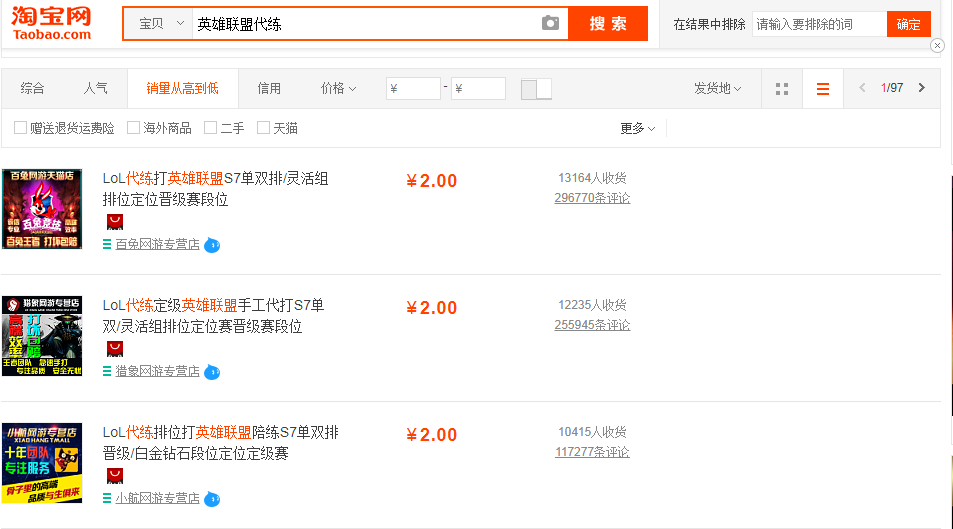Click 10415人收货 sales count
The image size is (953, 529).
click(592, 432)
